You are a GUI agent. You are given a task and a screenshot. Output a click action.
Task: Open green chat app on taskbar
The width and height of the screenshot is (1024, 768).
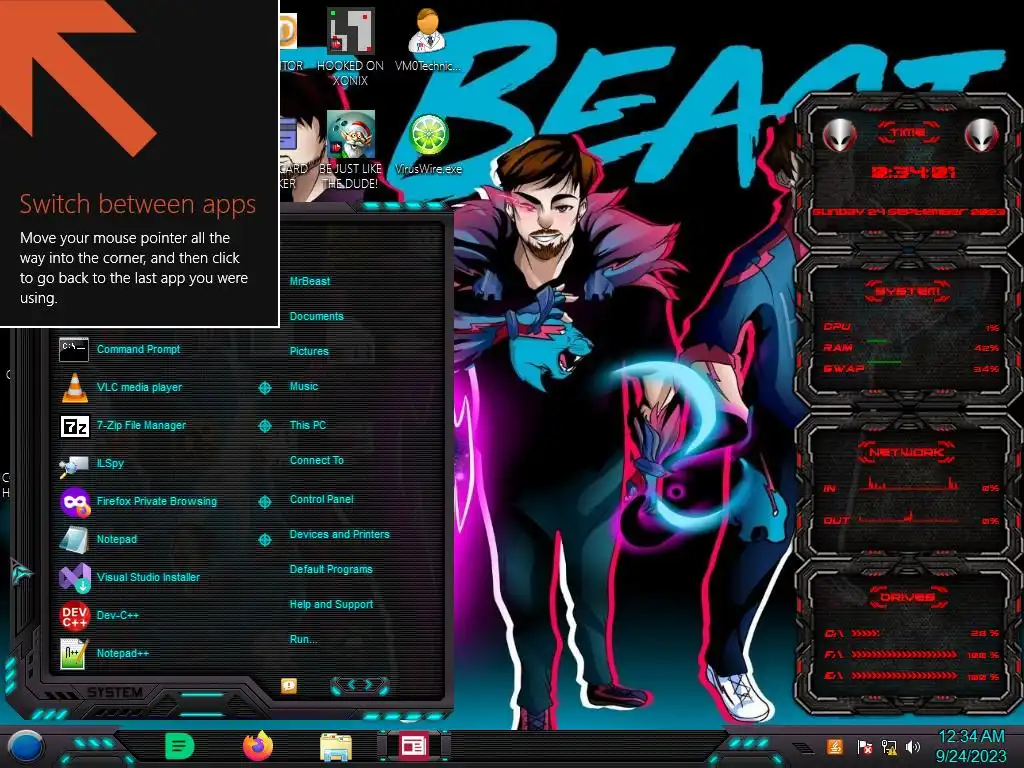click(180, 746)
